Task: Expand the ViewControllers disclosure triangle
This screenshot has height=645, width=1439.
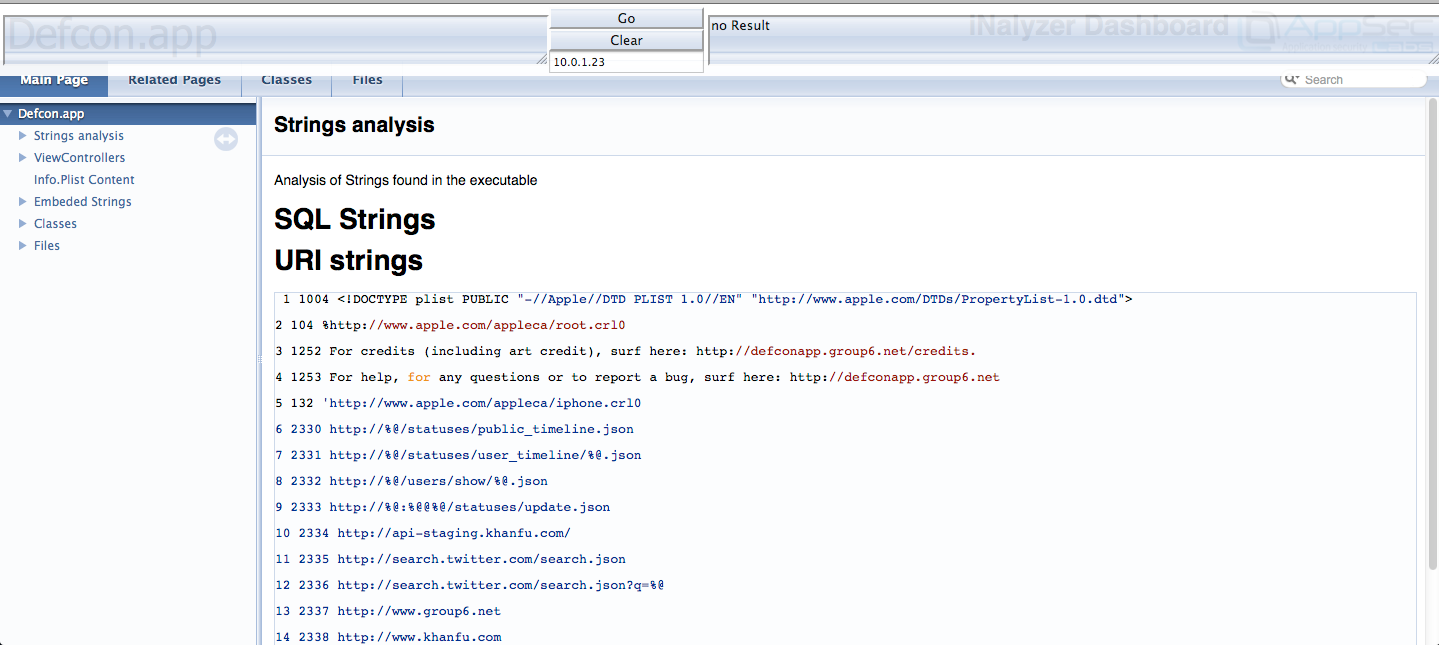Action: (23, 158)
